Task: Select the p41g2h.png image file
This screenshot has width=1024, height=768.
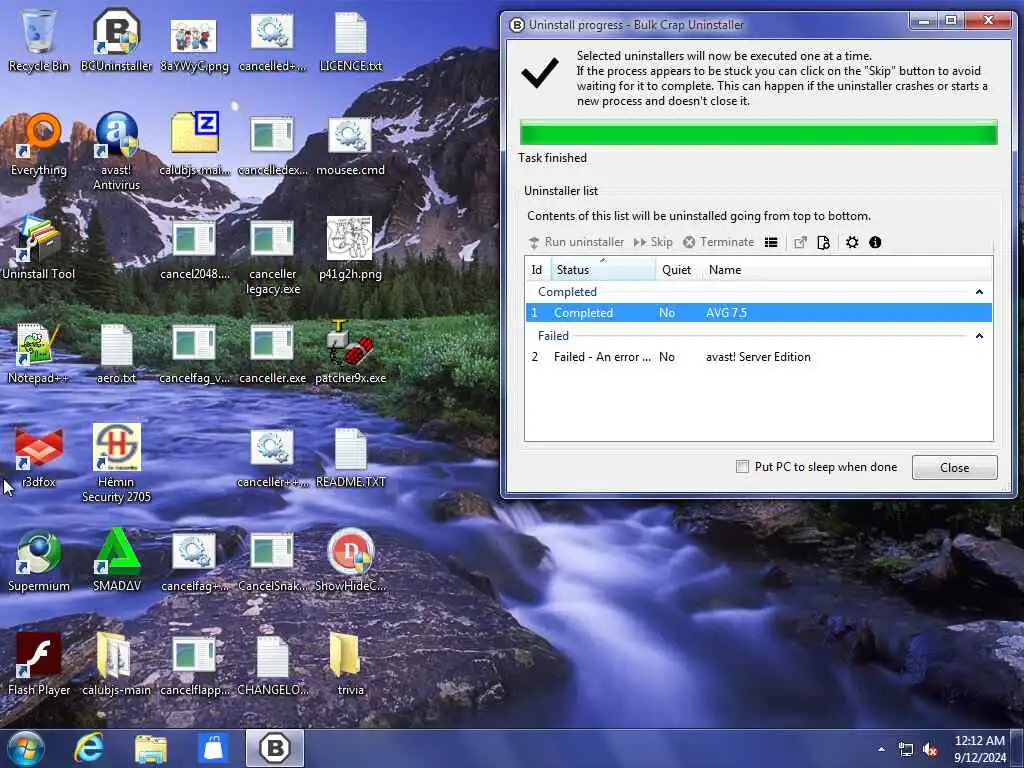Action: pos(351,248)
